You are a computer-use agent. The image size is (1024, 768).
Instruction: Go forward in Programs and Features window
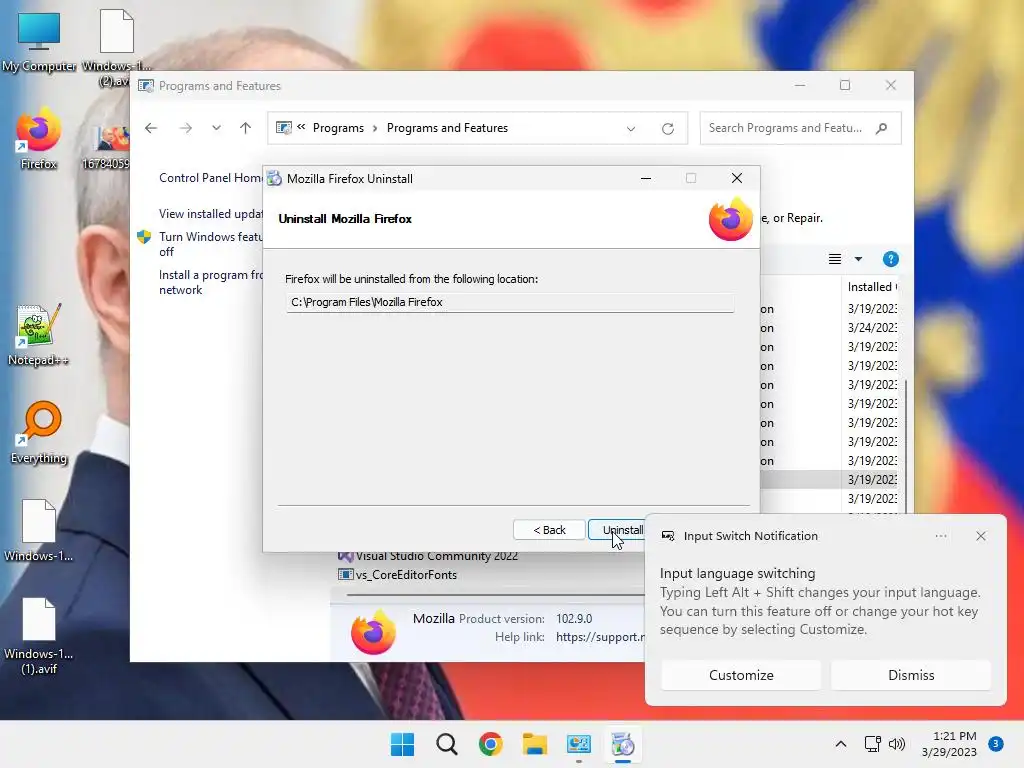tap(186, 128)
